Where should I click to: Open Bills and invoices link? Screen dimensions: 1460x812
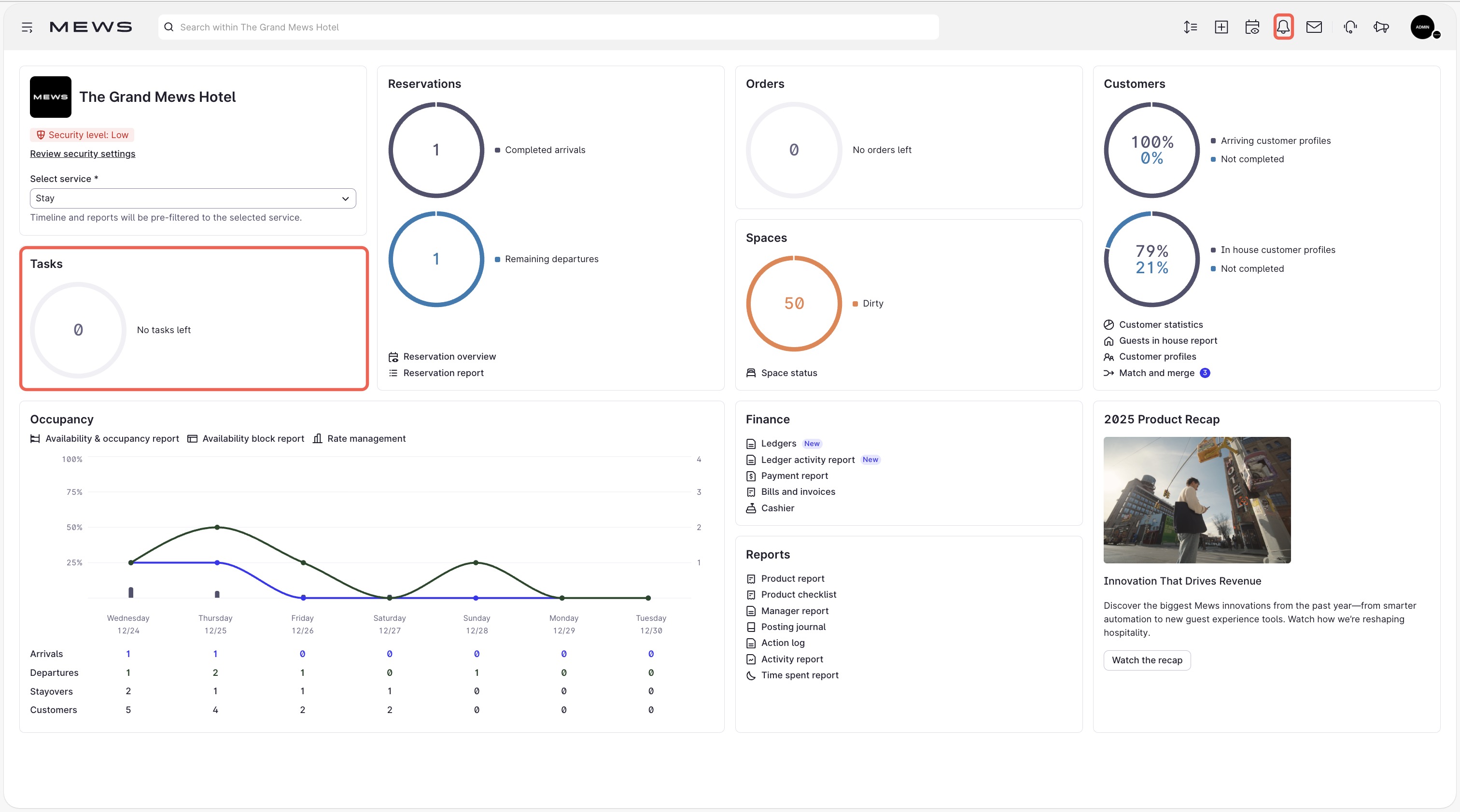coord(798,492)
